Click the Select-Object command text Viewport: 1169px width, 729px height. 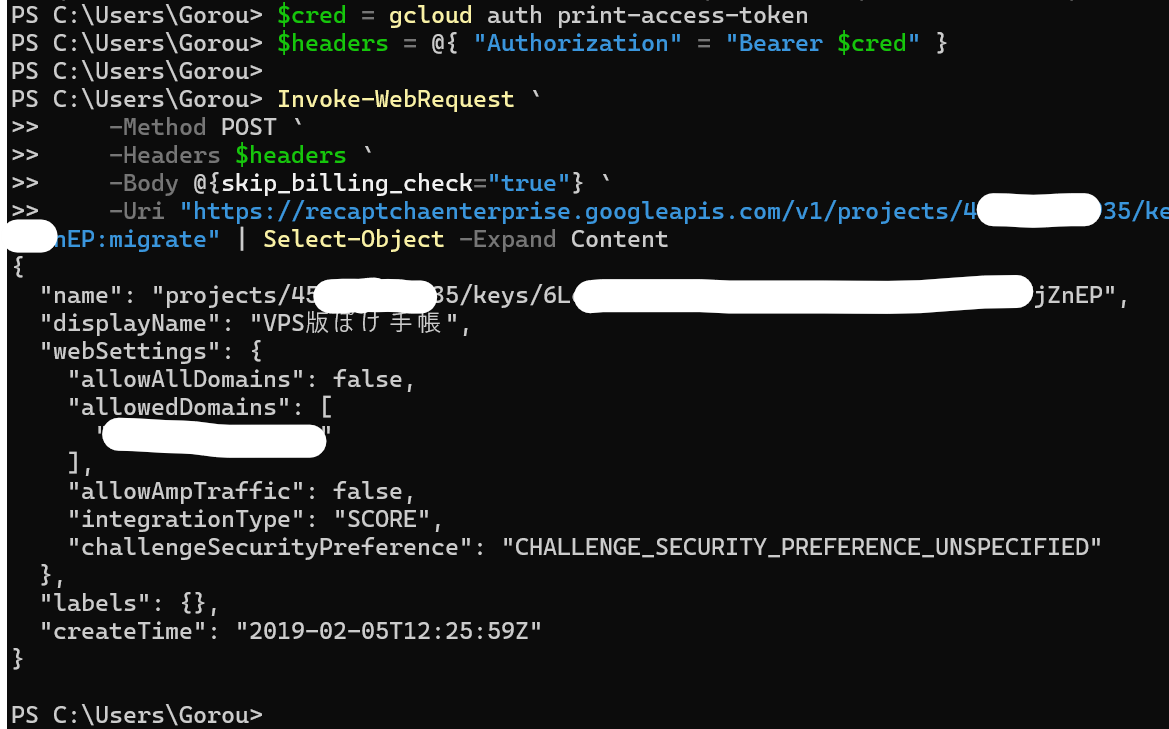pyautogui.click(x=353, y=239)
